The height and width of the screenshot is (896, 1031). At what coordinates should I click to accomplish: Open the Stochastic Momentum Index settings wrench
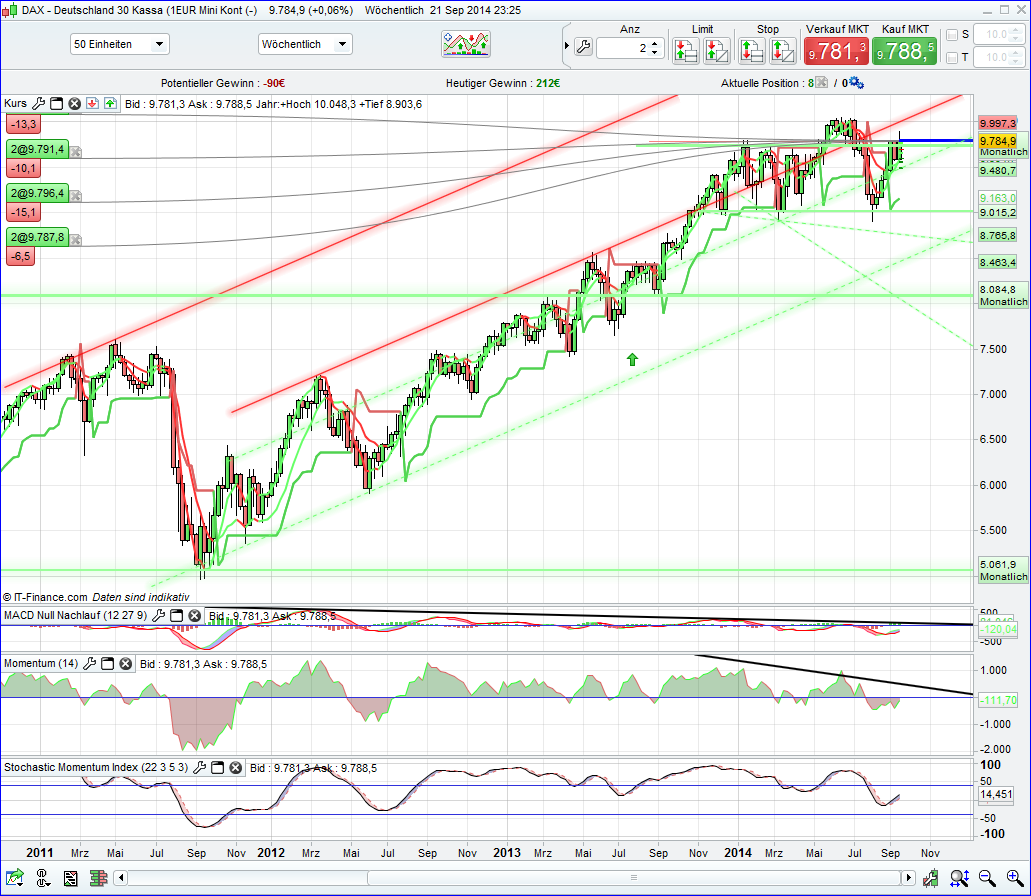tap(198, 767)
